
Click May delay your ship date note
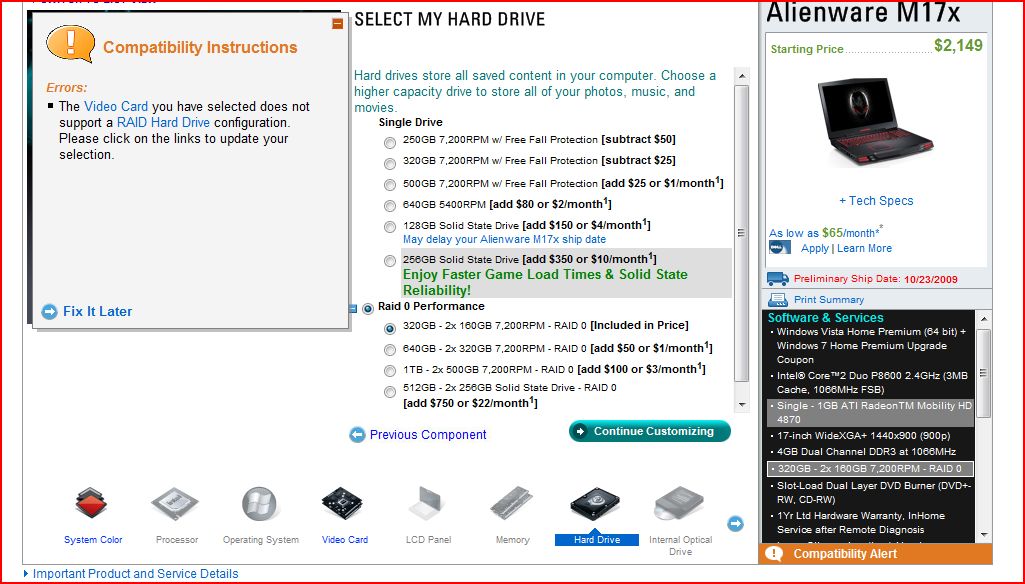(x=504, y=239)
